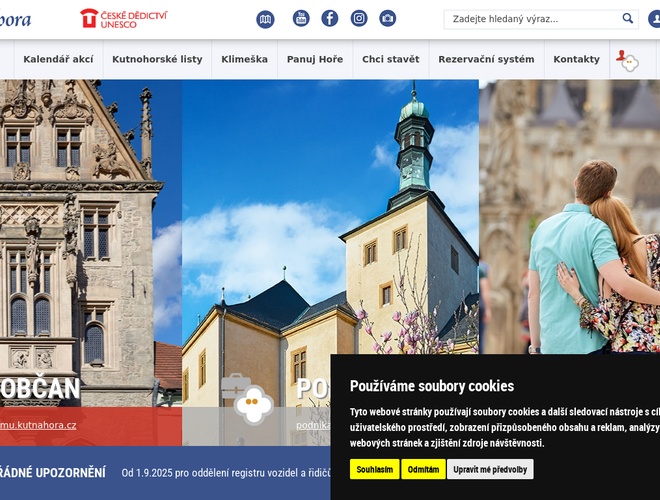
Task: Click Kontakty in the navigation
Action: click(576, 60)
